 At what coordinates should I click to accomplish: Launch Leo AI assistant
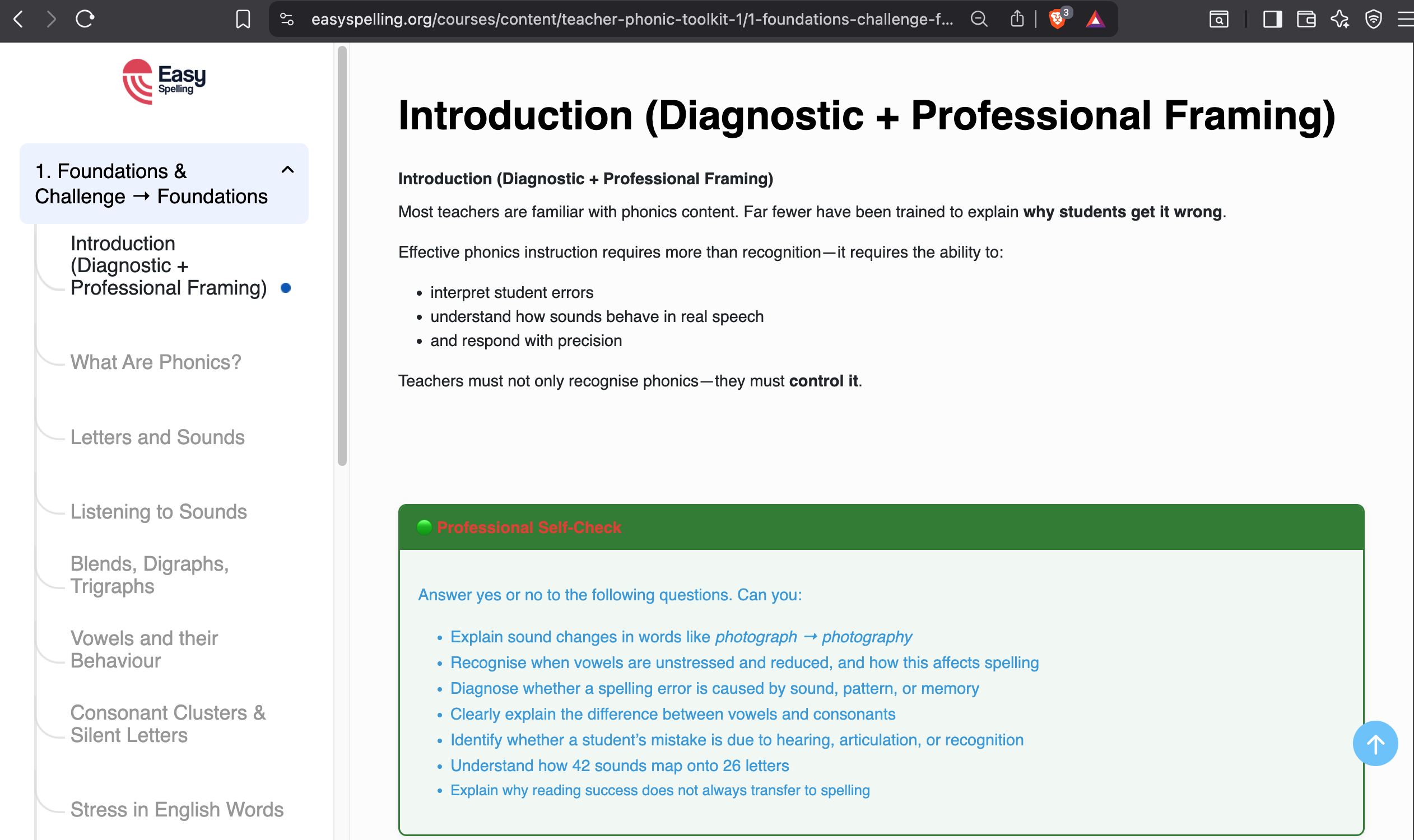pos(1341,18)
